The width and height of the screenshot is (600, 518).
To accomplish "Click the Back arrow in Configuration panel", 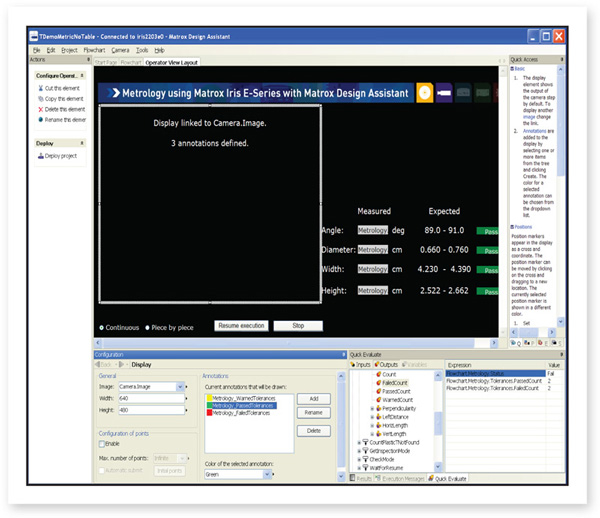I will (x=98, y=365).
